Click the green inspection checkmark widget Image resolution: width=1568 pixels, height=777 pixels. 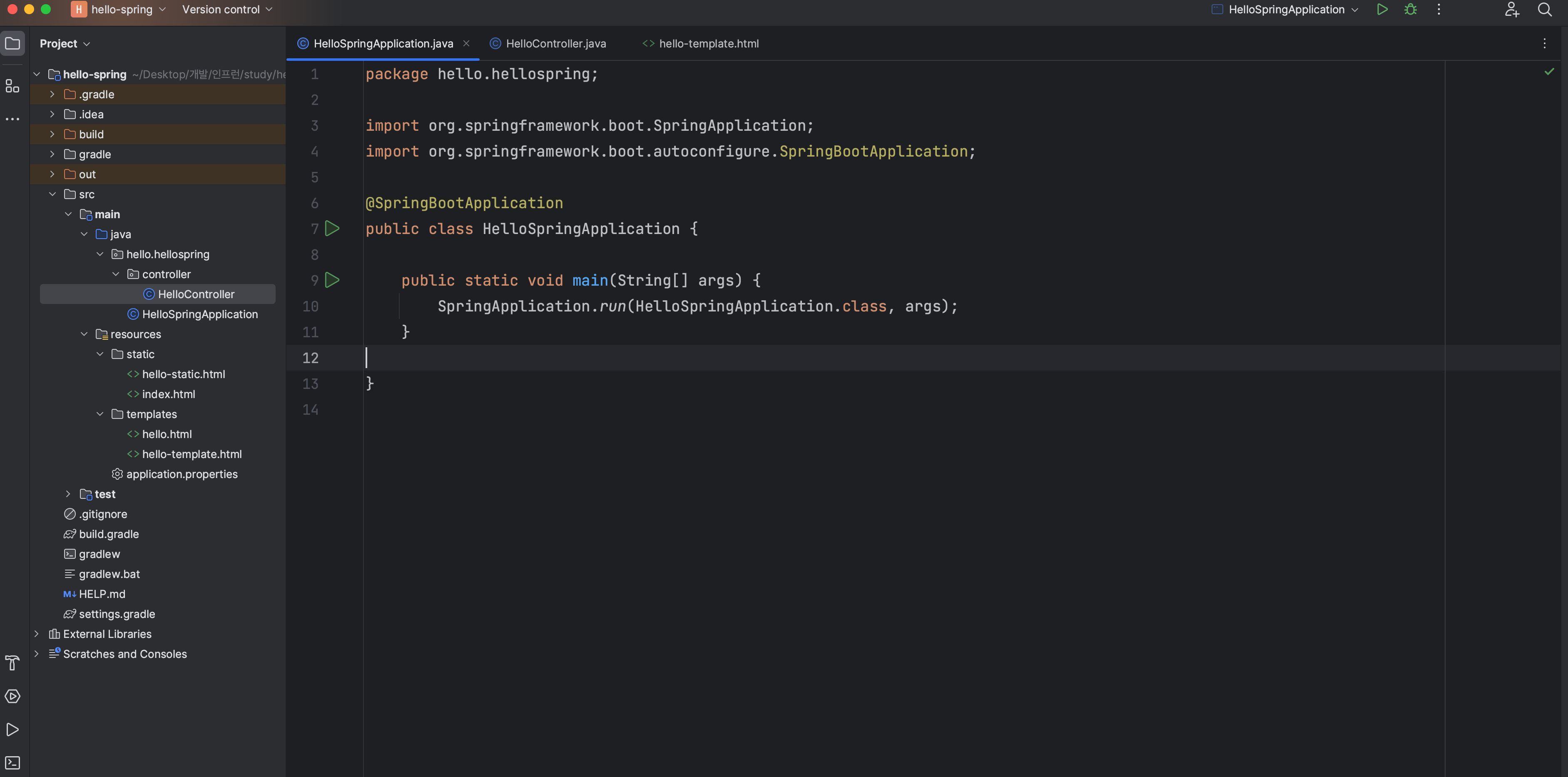(1549, 72)
